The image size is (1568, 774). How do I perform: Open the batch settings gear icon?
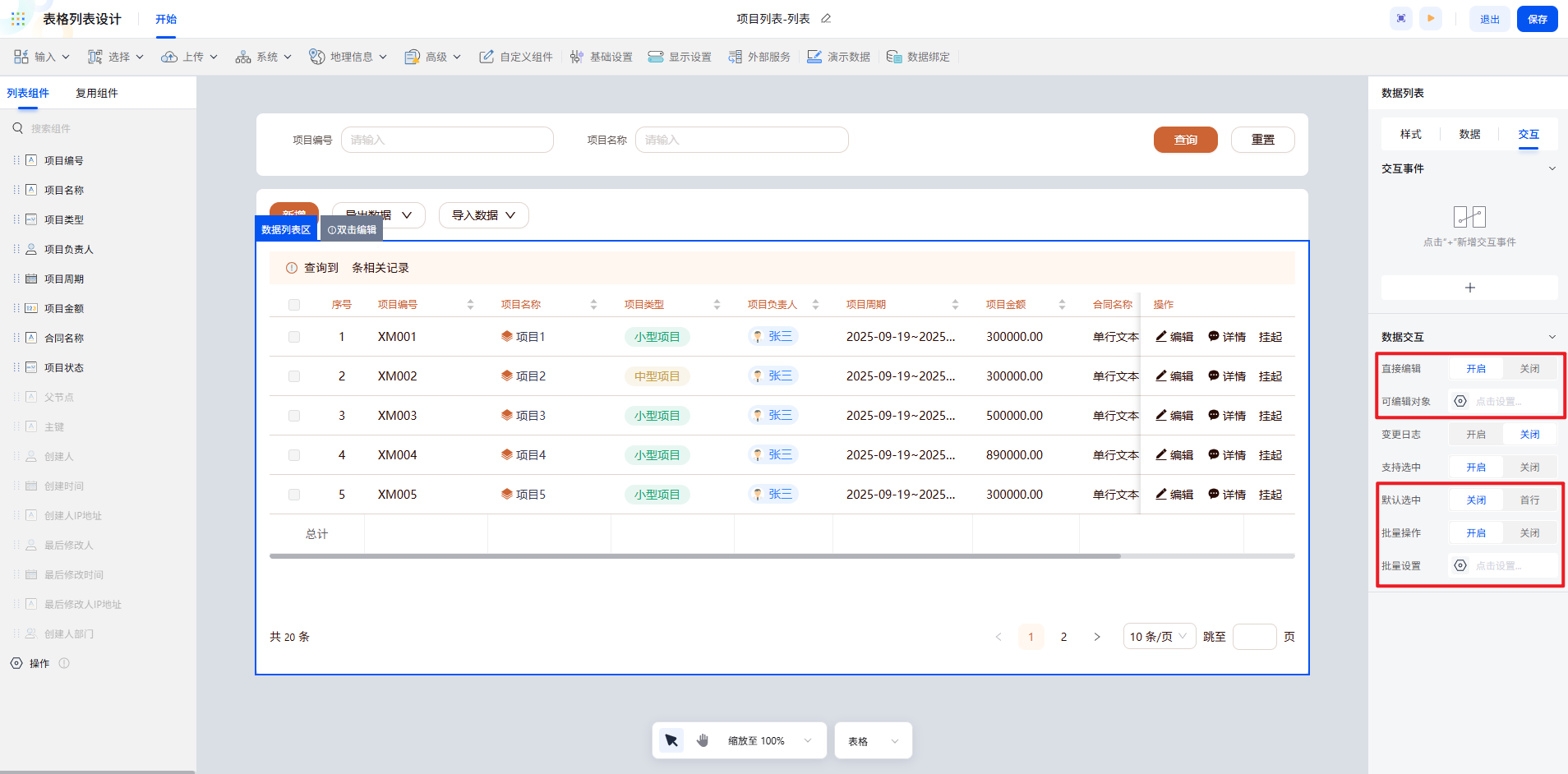[x=1460, y=565]
